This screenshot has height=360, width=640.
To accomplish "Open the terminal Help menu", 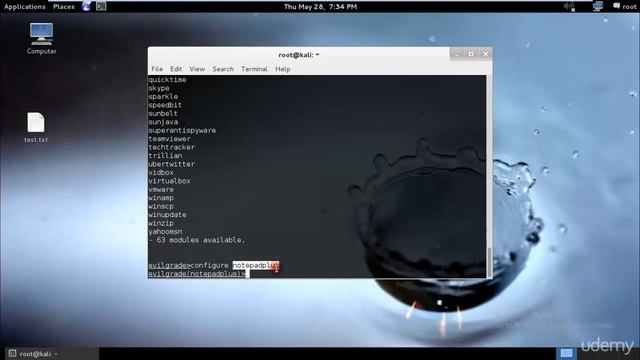I will point(282,69).
